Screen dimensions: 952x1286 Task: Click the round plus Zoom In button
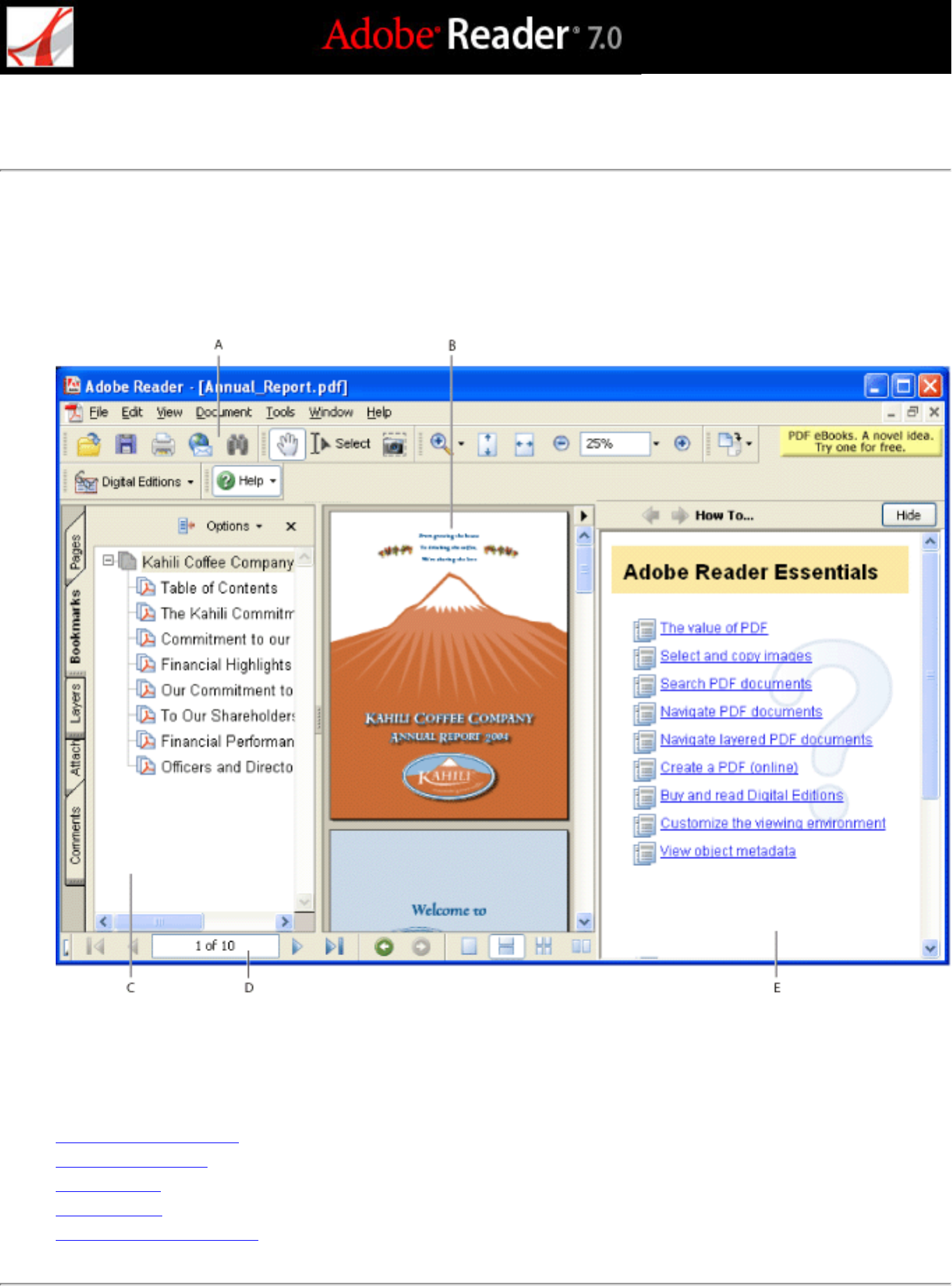[x=682, y=443]
